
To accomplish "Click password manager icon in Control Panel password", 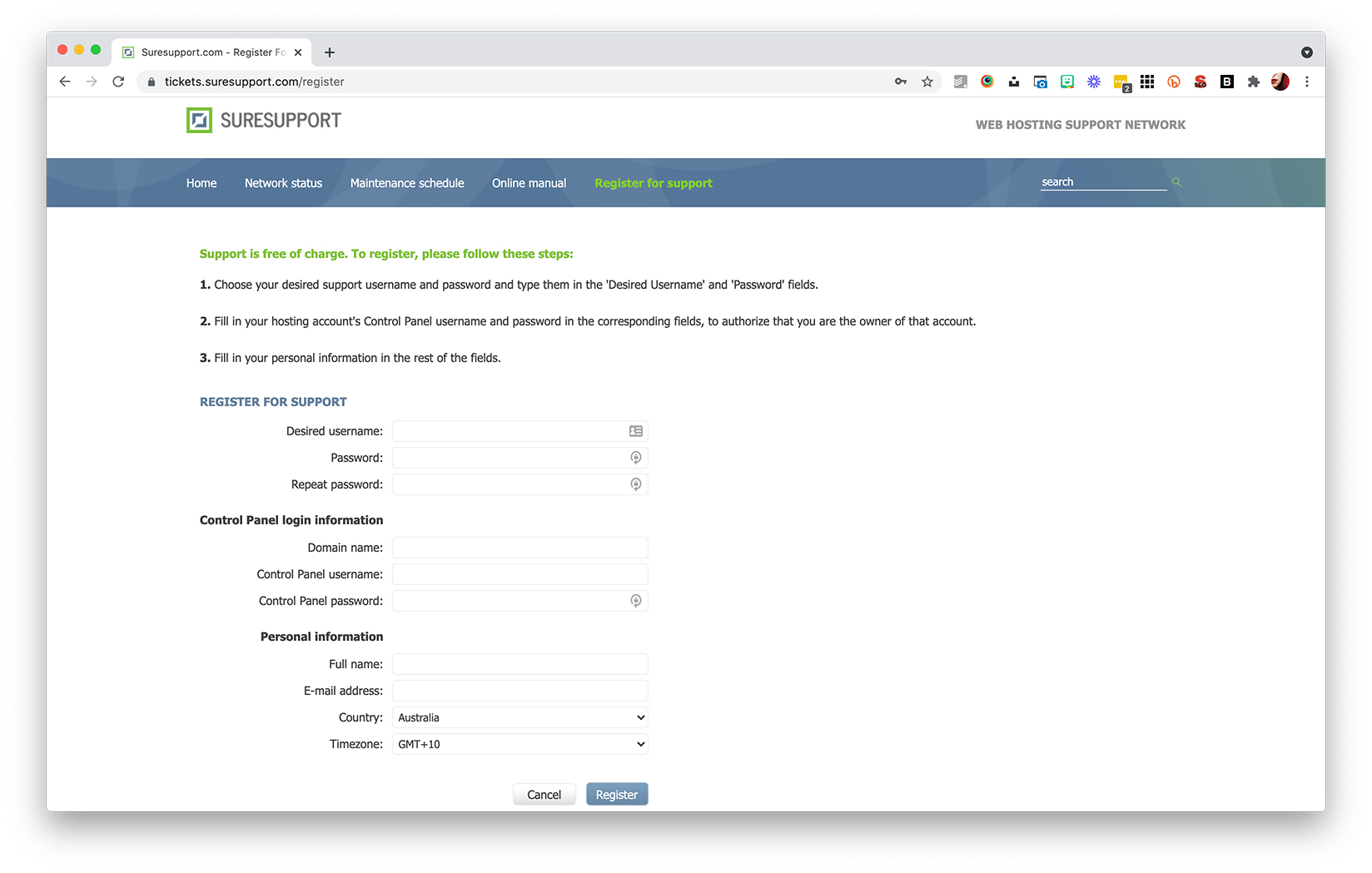I will click(636, 601).
